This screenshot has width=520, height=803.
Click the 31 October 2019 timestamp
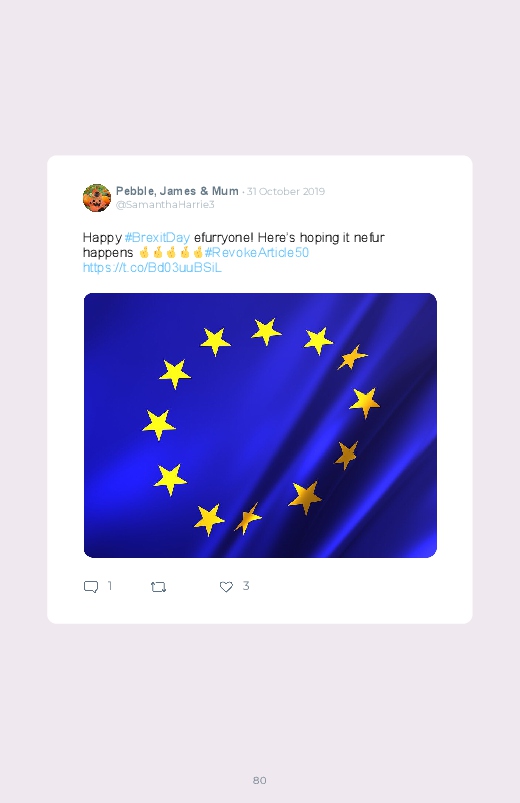pyautogui.click(x=286, y=192)
